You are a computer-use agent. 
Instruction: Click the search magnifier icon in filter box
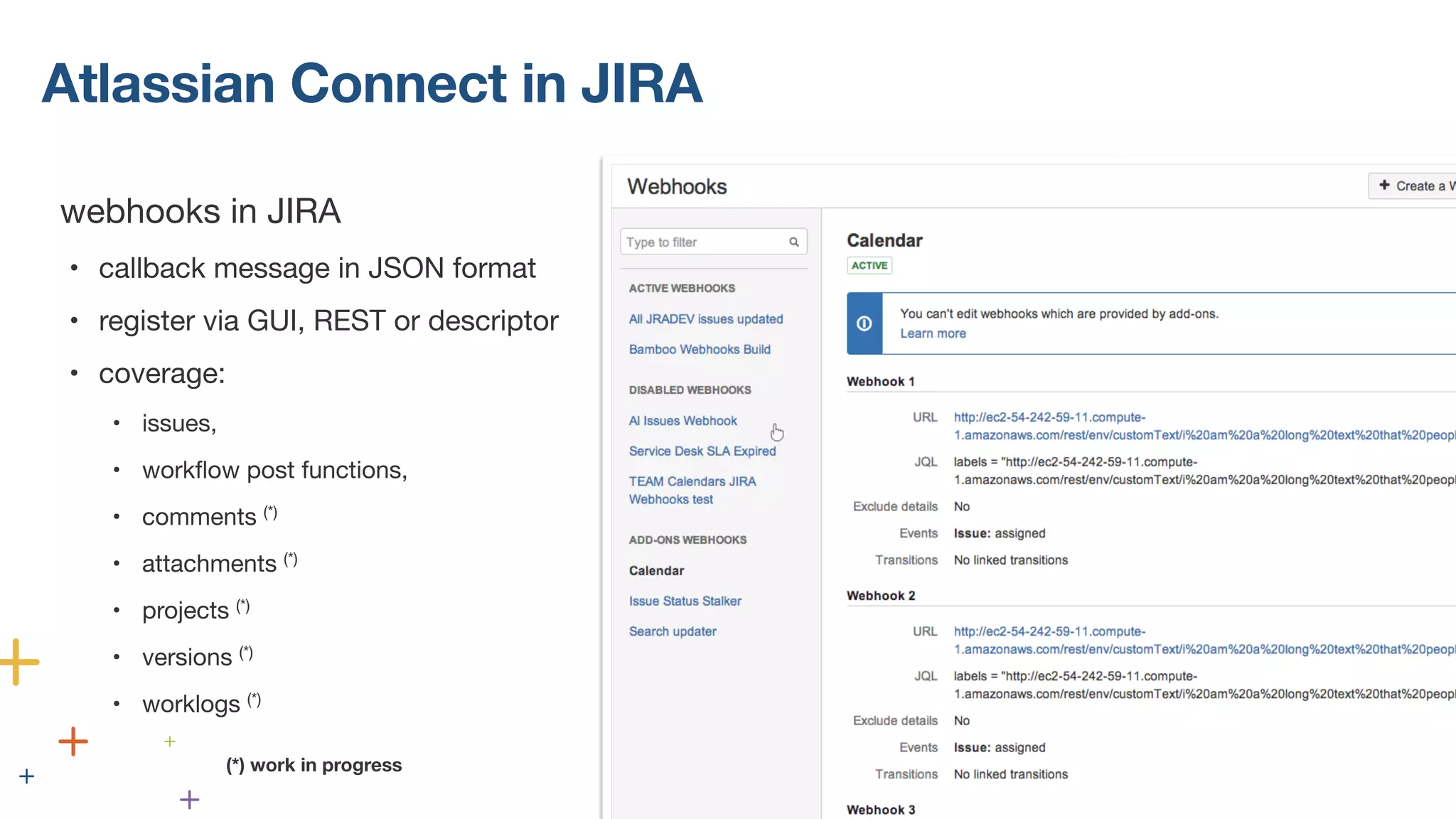coord(793,242)
